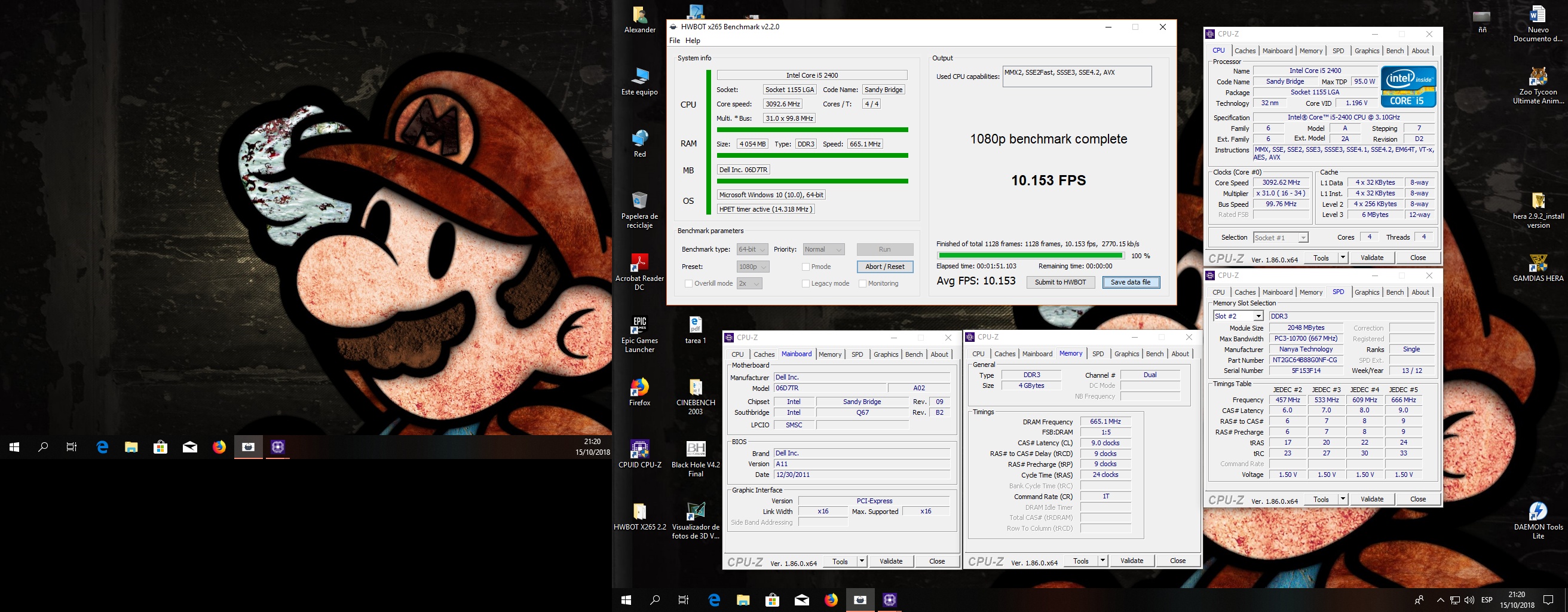Image resolution: width=1568 pixels, height=612 pixels.
Task: Open Papelera de reciclaje on the desktop
Action: tap(640, 210)
